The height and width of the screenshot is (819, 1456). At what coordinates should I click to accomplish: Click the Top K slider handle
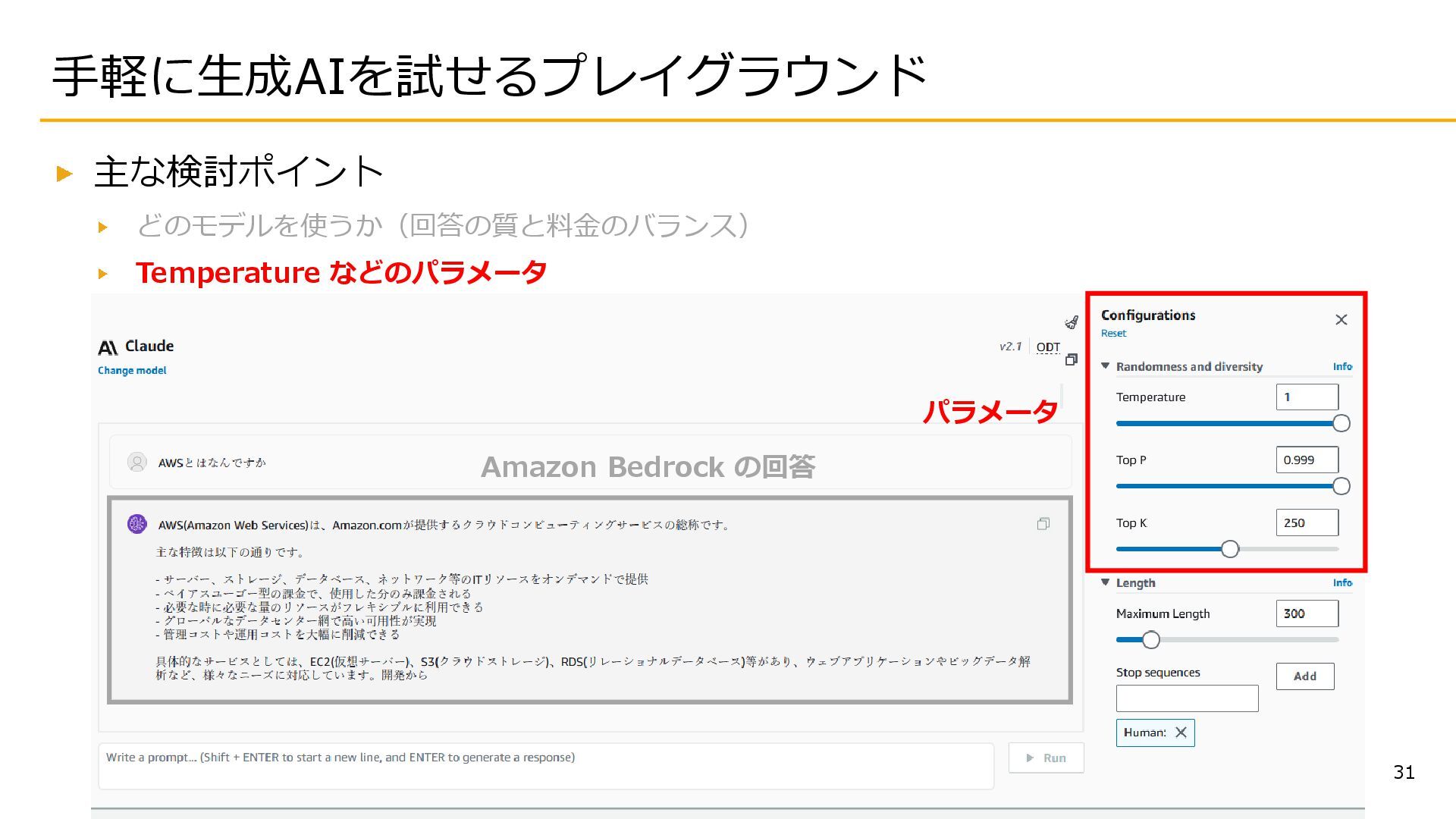(1229, 549)
